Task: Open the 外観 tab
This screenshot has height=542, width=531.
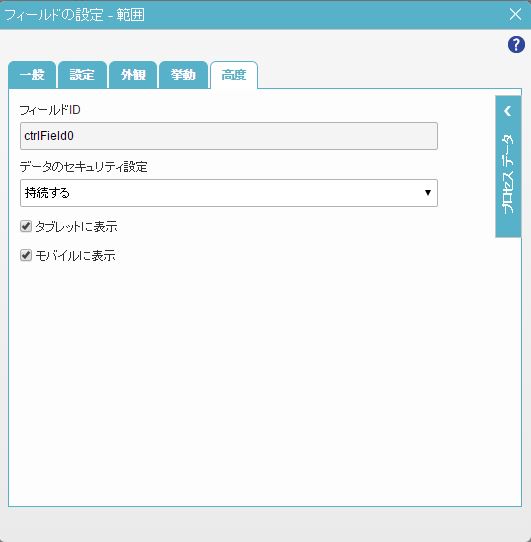Action: pos(133,75)
